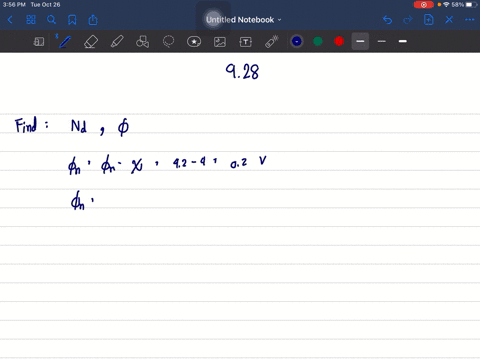Tap the status bar clock 3:56 PM
Viewport: 480px width, 360px height.
14,5
